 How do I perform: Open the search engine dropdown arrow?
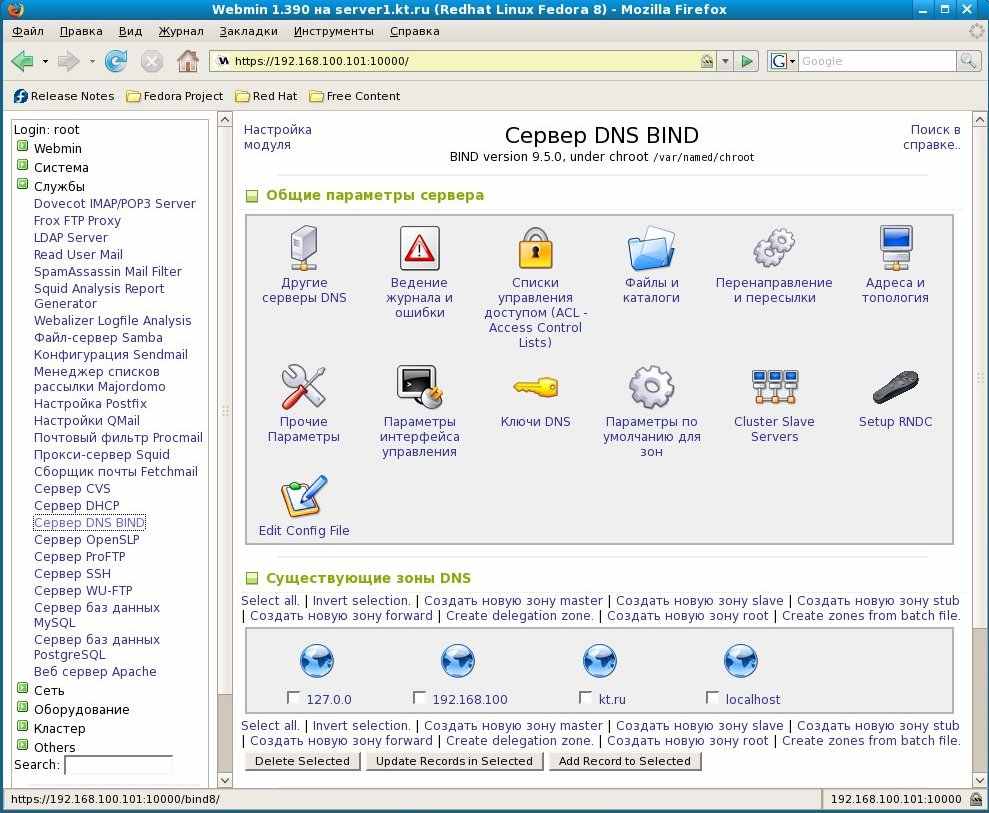(792, 62)
